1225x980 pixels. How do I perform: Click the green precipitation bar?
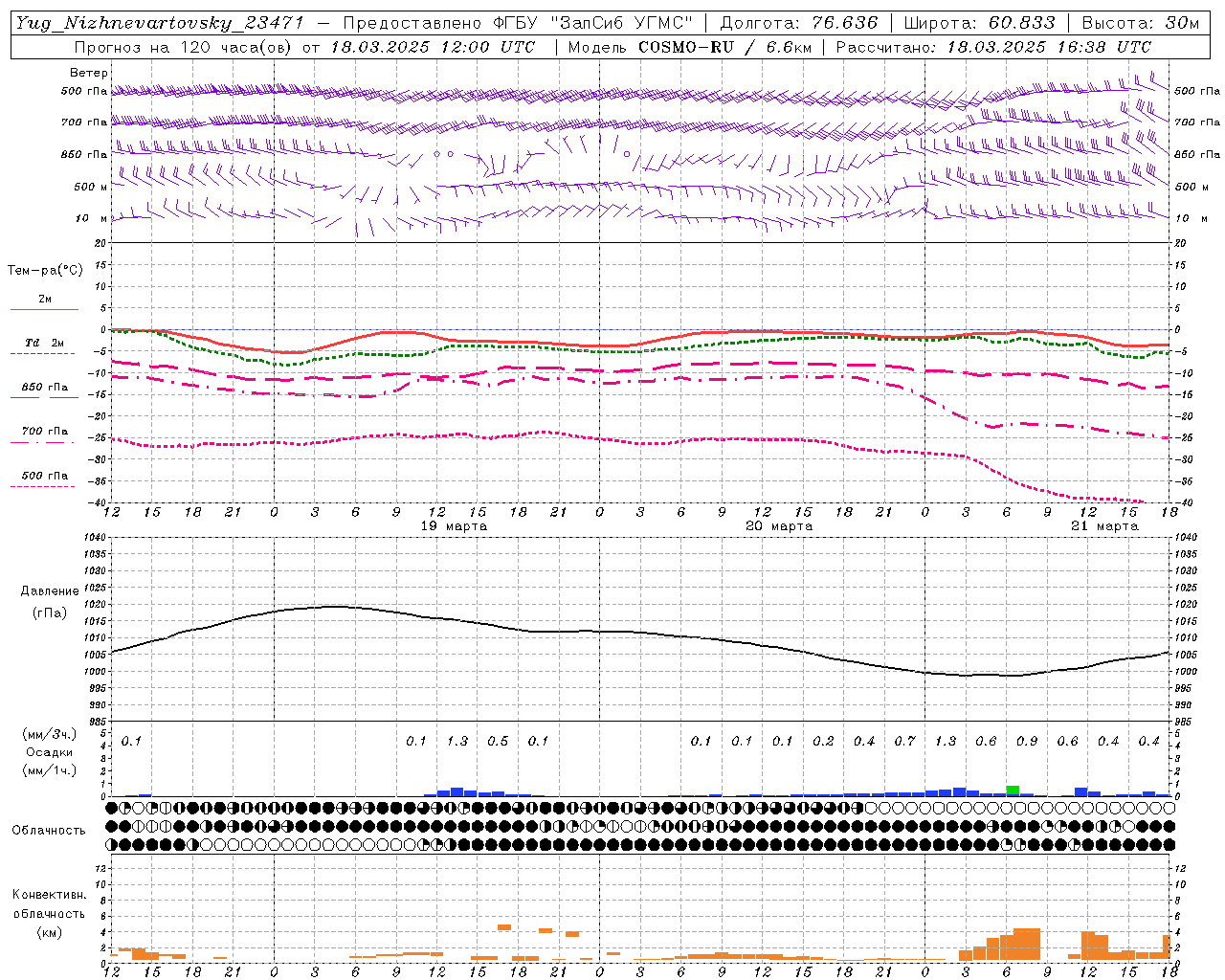pyautogui.click(x=1013, y=790)
